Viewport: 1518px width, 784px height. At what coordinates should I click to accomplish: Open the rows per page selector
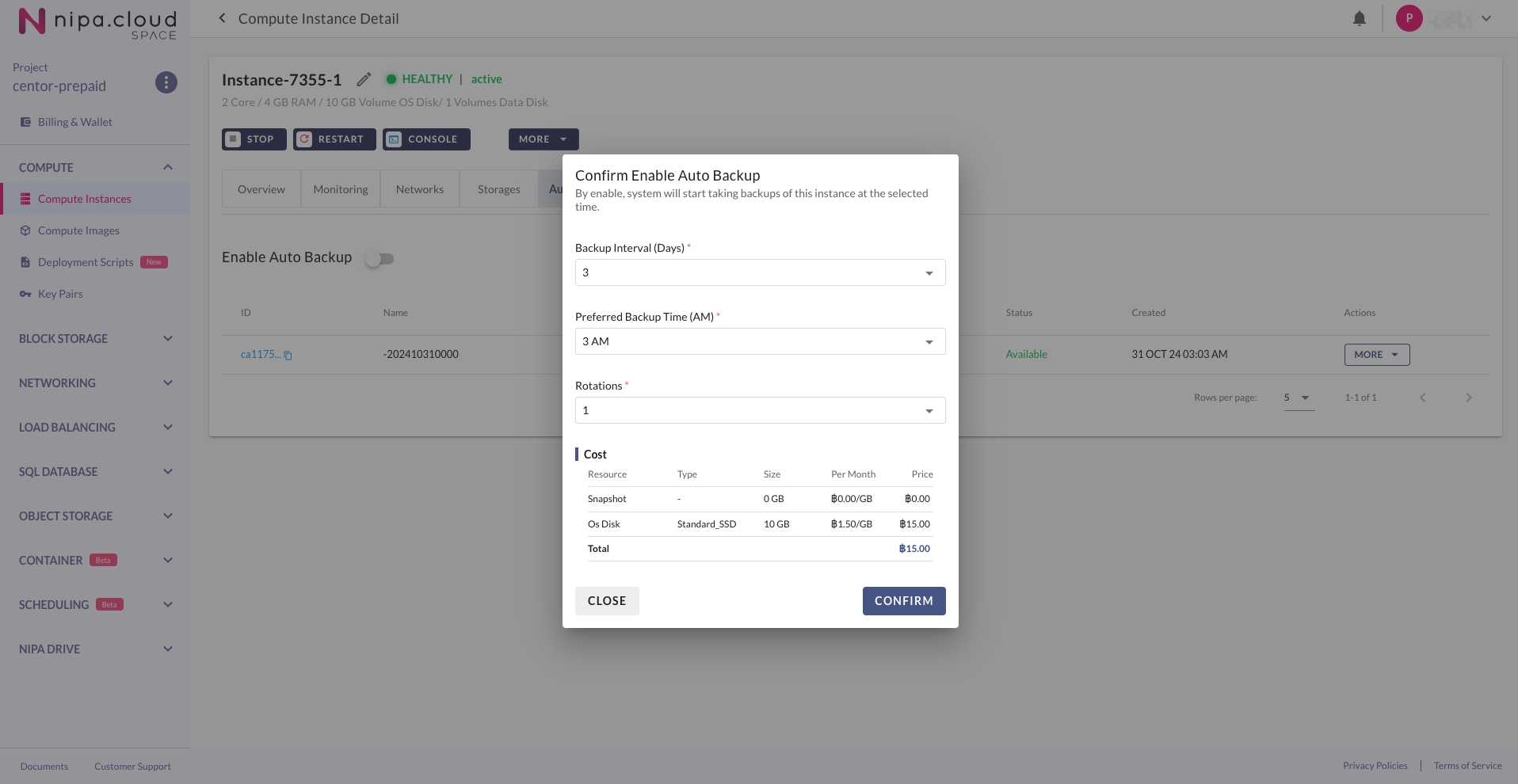pyautogui.click(x=1297, y=398)
